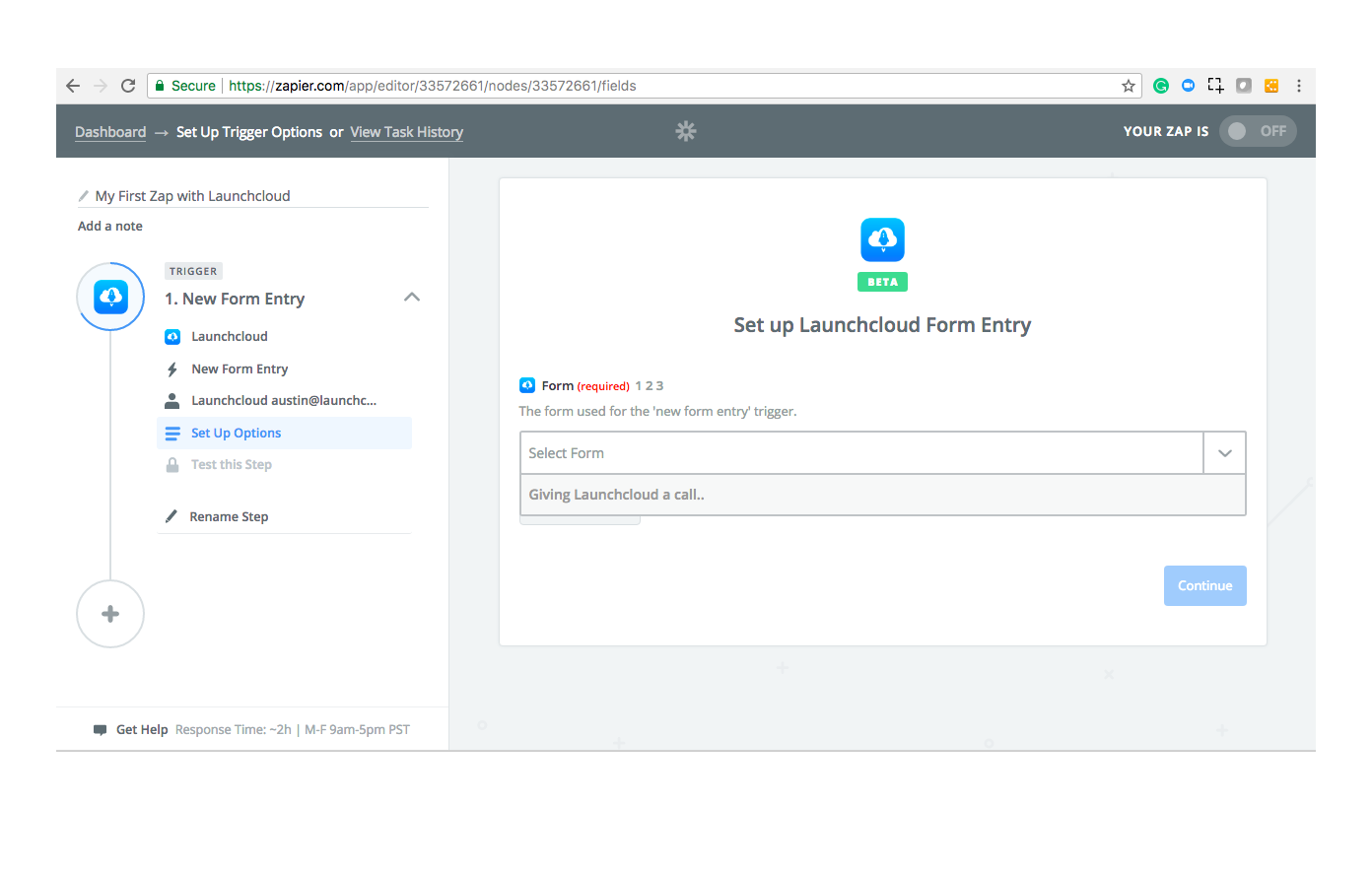Open the Zoom extension icon
Screen dimensions: 1372x872
(x=1188, y=86)
